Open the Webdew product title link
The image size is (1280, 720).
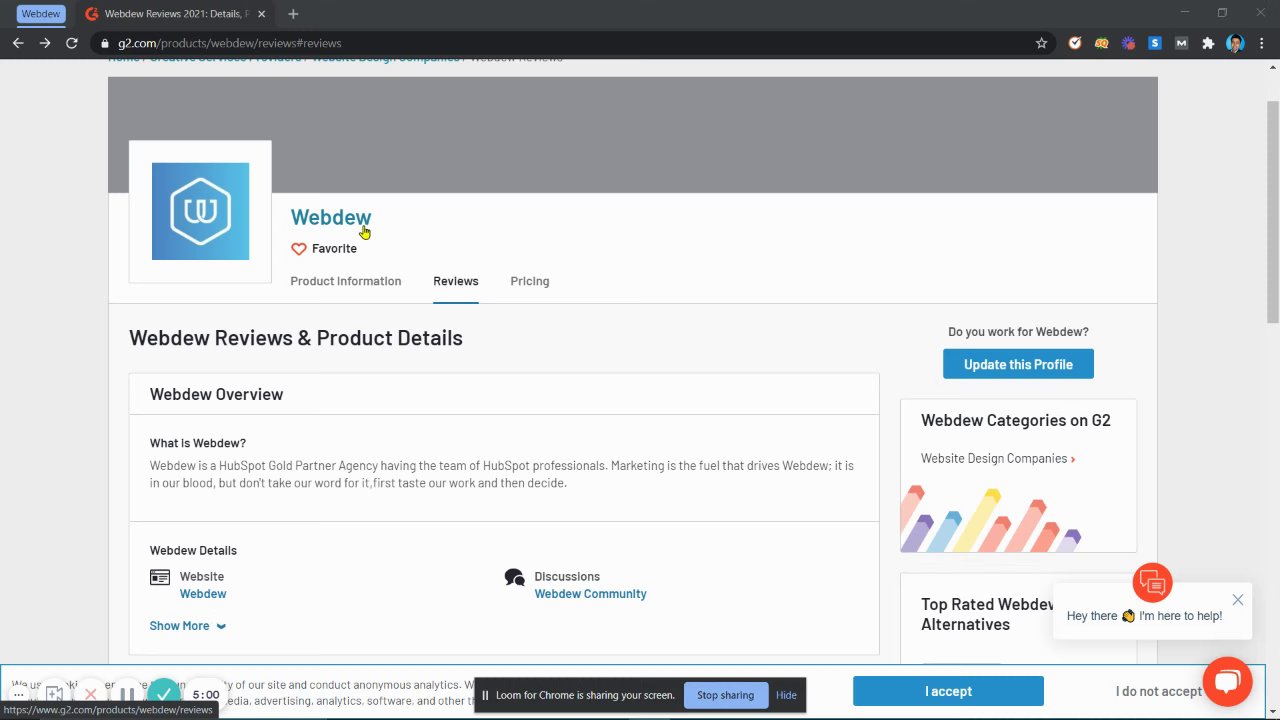[331, 217]
